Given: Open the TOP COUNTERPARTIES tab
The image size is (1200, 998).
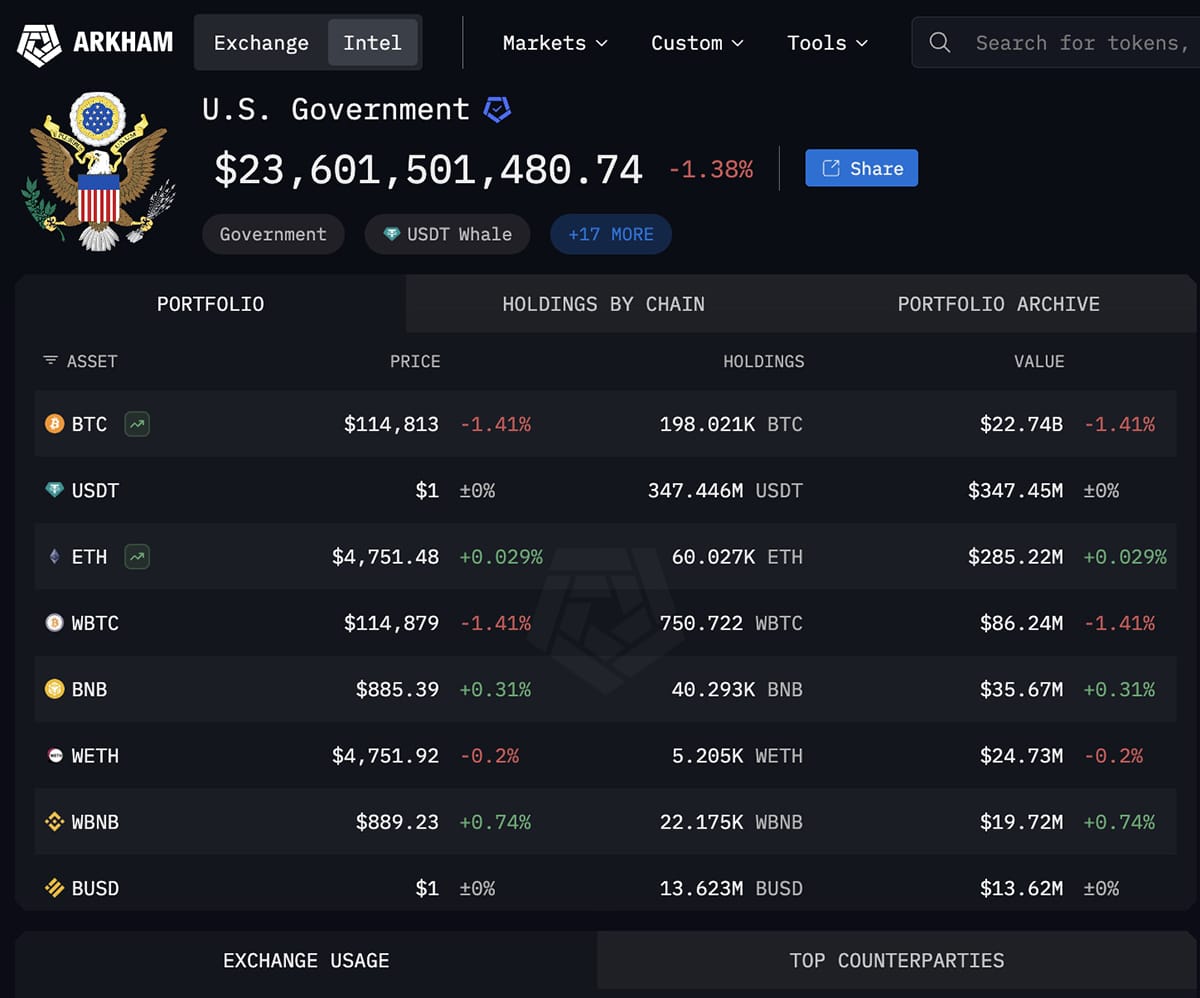Looking at the screenshot, I should pos(897,961).
